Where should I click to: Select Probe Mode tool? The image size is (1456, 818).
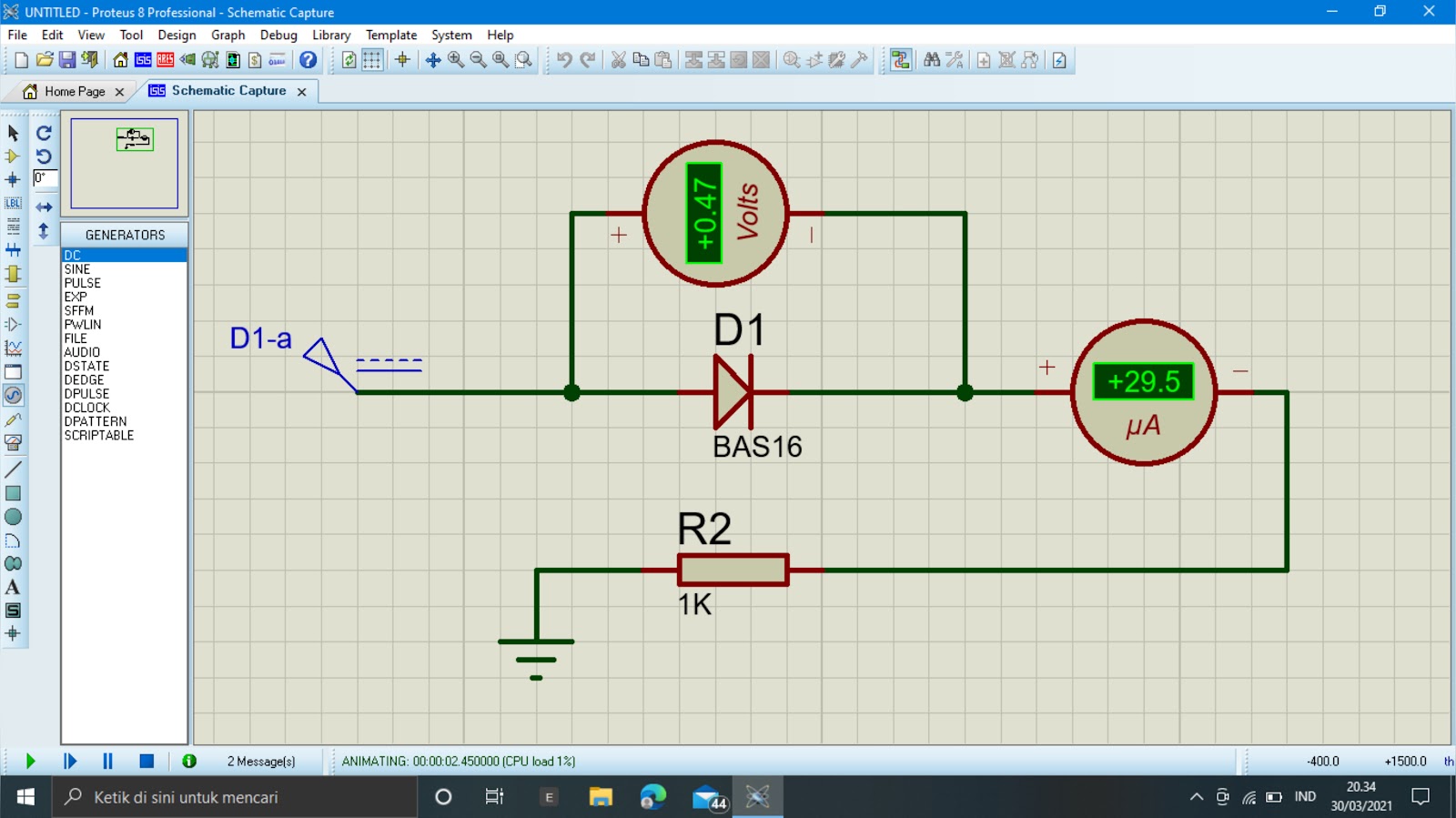(x=13, y=419)
